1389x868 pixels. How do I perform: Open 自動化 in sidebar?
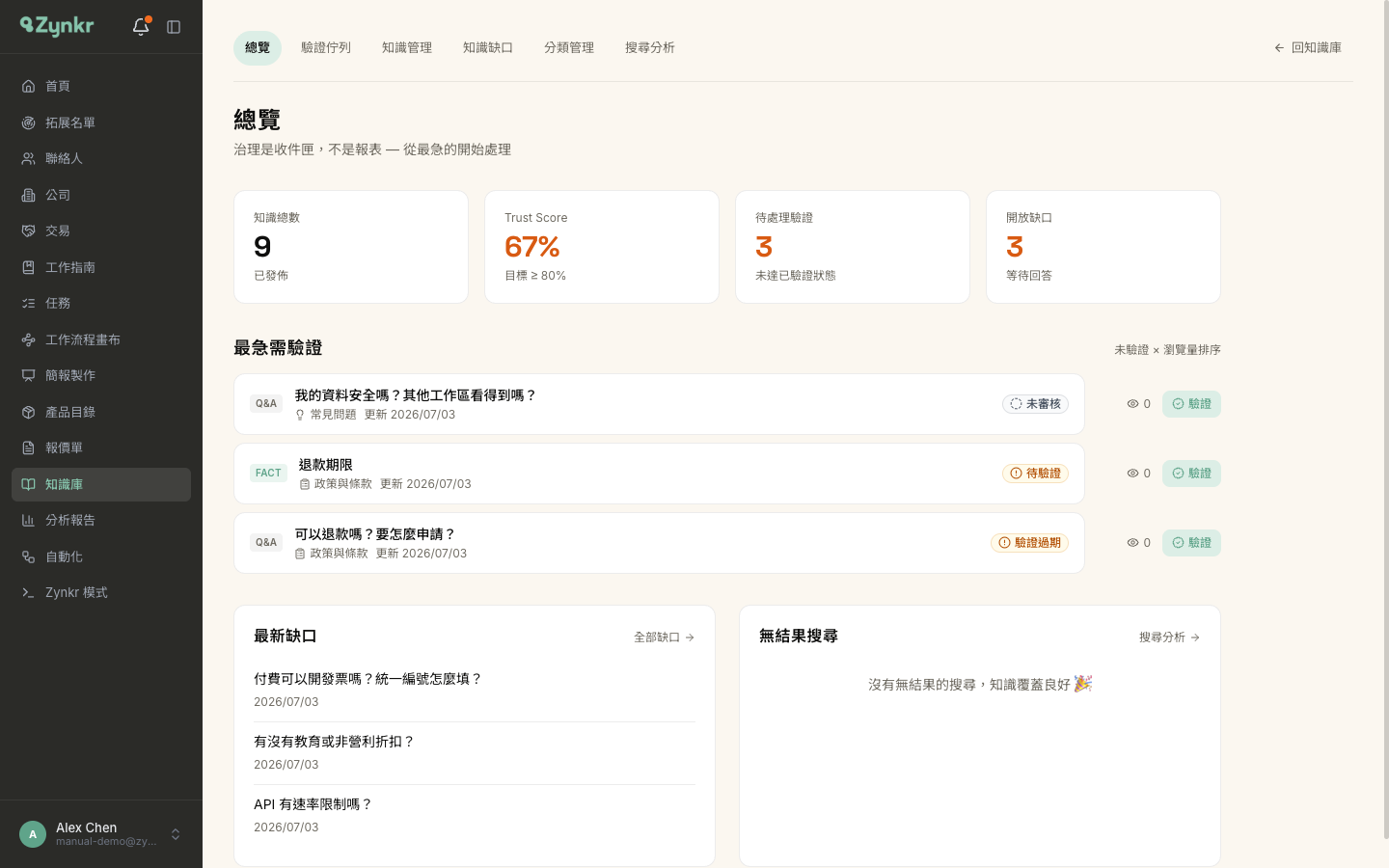point(101,556)
